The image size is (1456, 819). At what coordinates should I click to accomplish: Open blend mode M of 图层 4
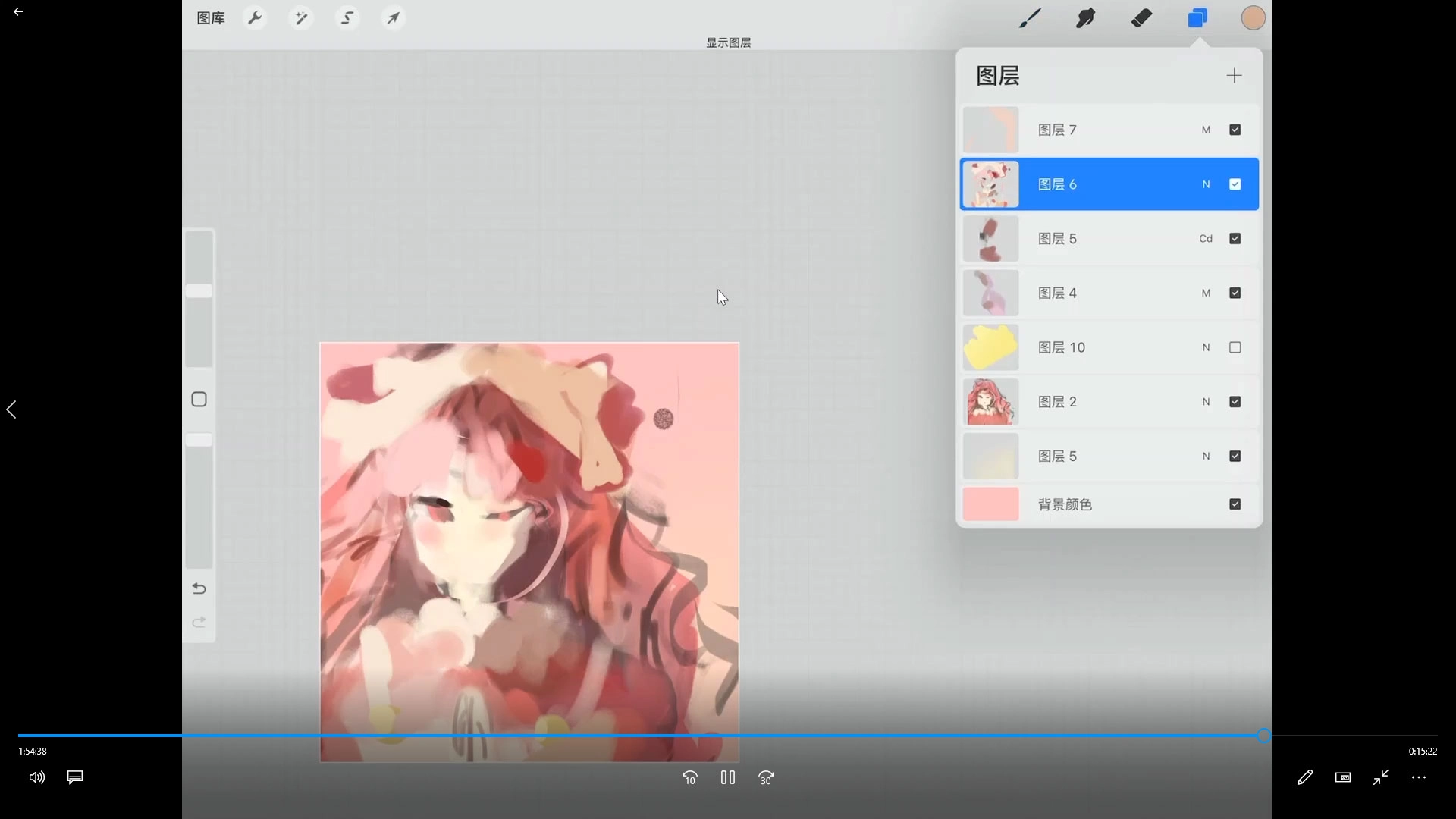[1206, 293]
